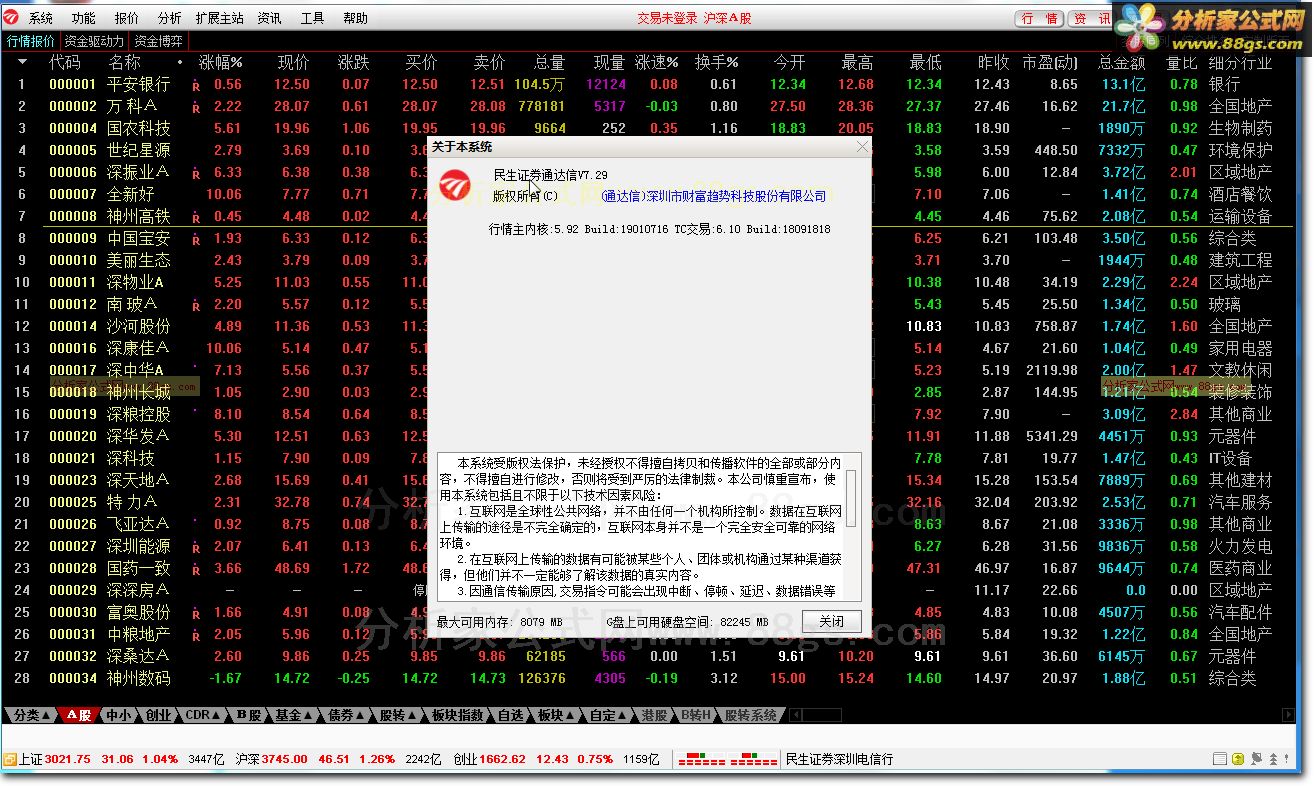Open the 分析 menu
The height and width of the screenshot is (786, 1314).
point(170,18)
